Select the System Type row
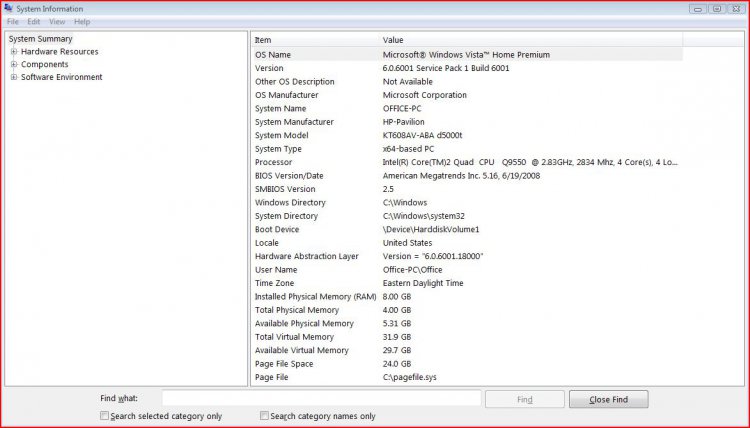 point(467,149)
